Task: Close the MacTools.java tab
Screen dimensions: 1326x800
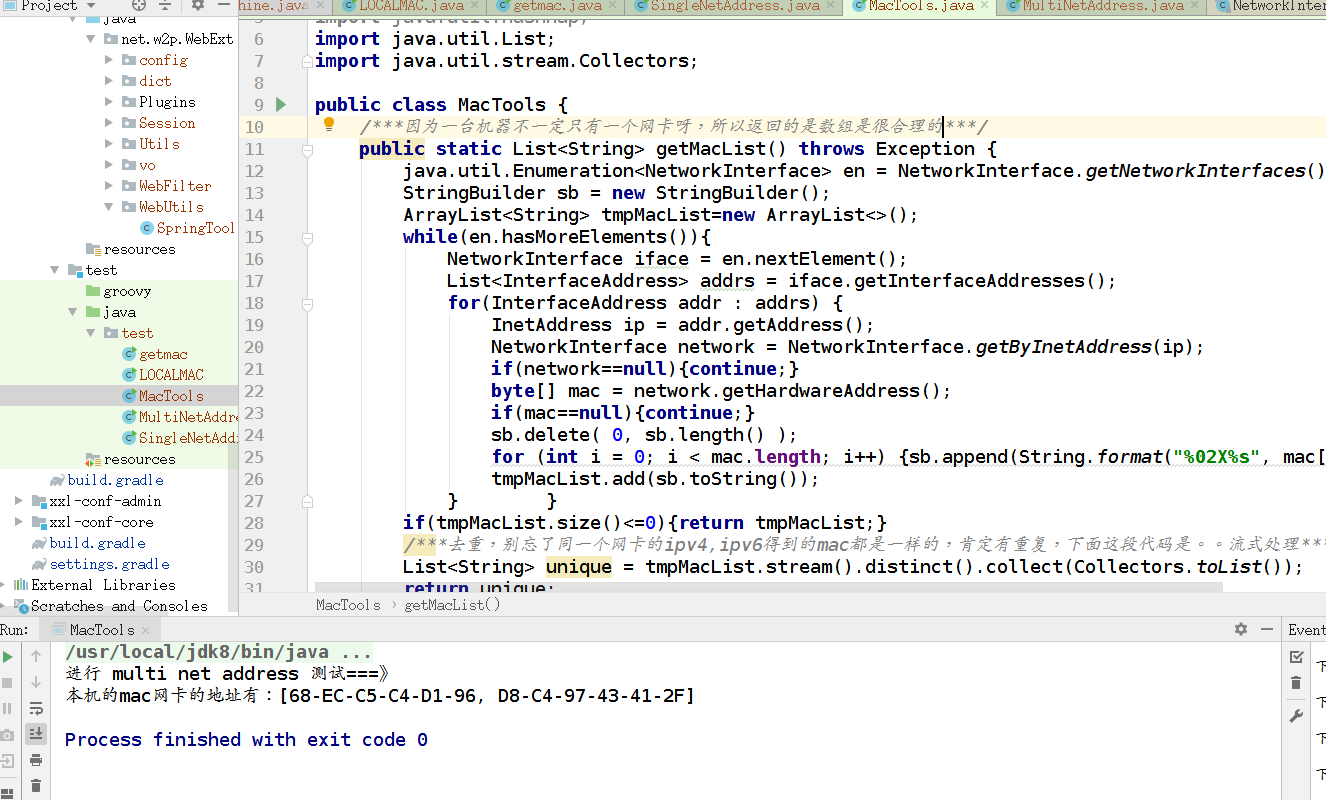Action: pyautogui.click(x=984, y=6)
